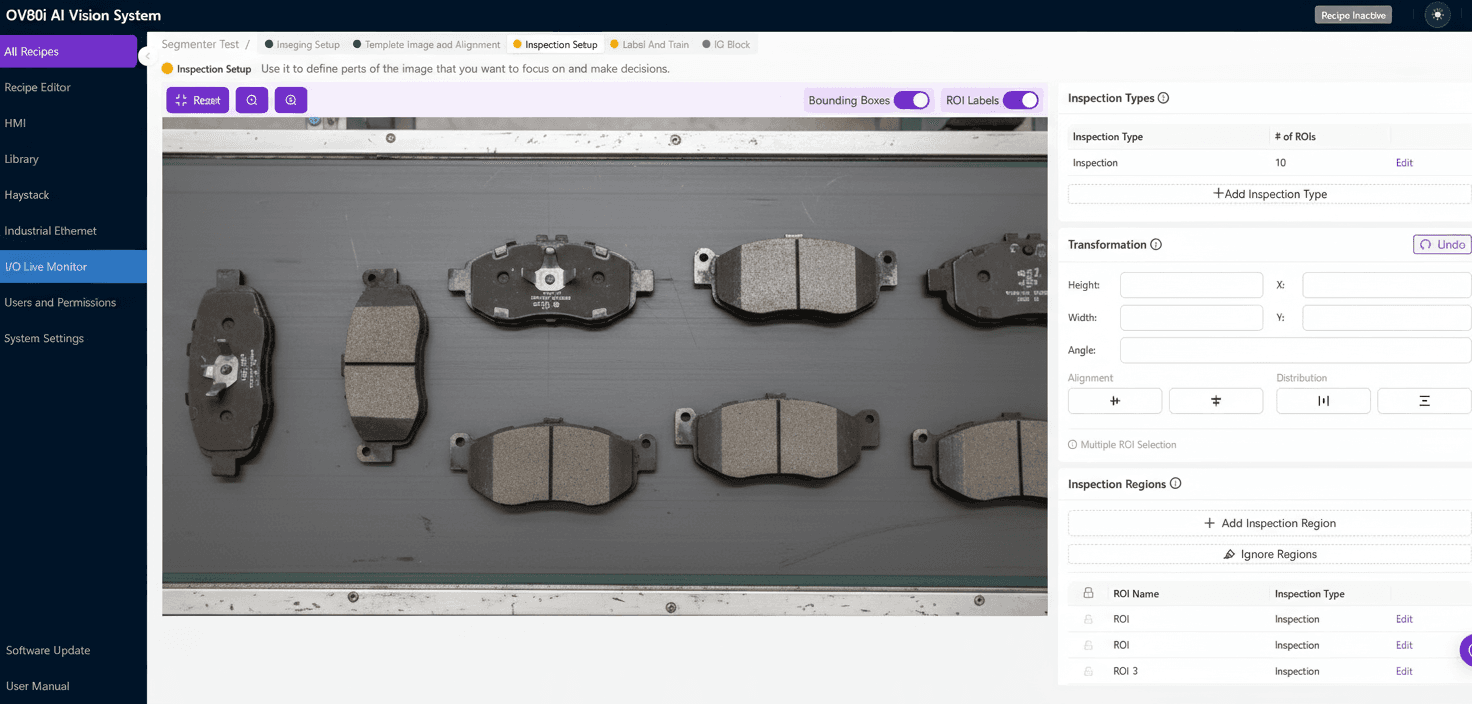Distribute ROIs vertically
Screen dimensions: 1472x704
point(1424,400)
